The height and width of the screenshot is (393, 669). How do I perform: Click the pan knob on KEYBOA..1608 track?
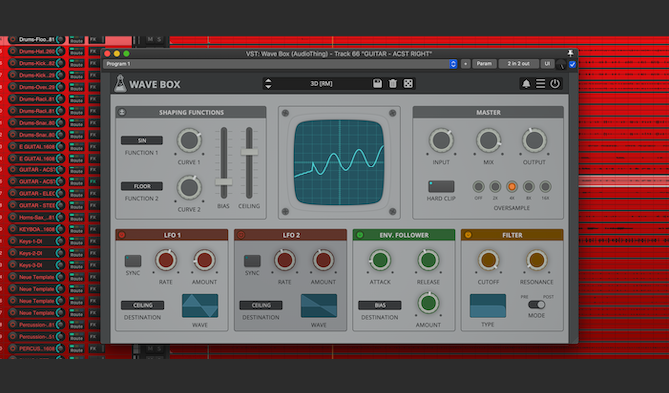click(60, 229)
